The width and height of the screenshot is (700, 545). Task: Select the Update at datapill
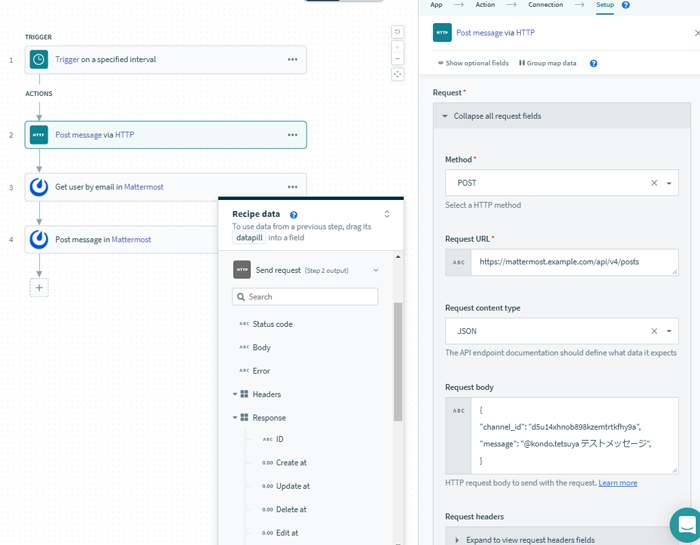tap(286, 486)
